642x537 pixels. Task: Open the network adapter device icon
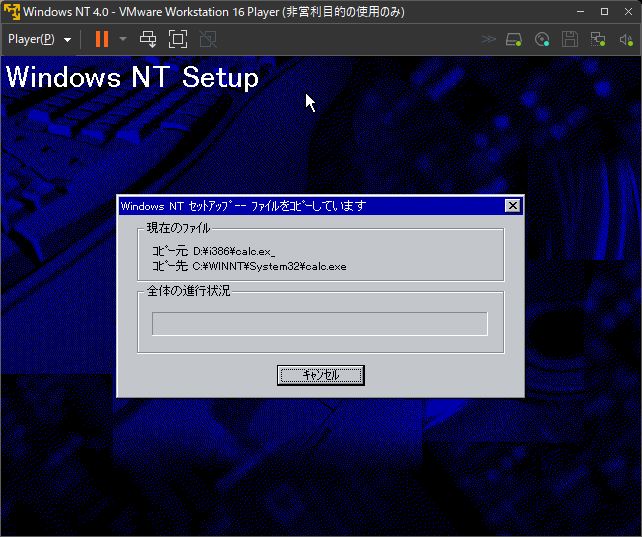pos(598,39)
